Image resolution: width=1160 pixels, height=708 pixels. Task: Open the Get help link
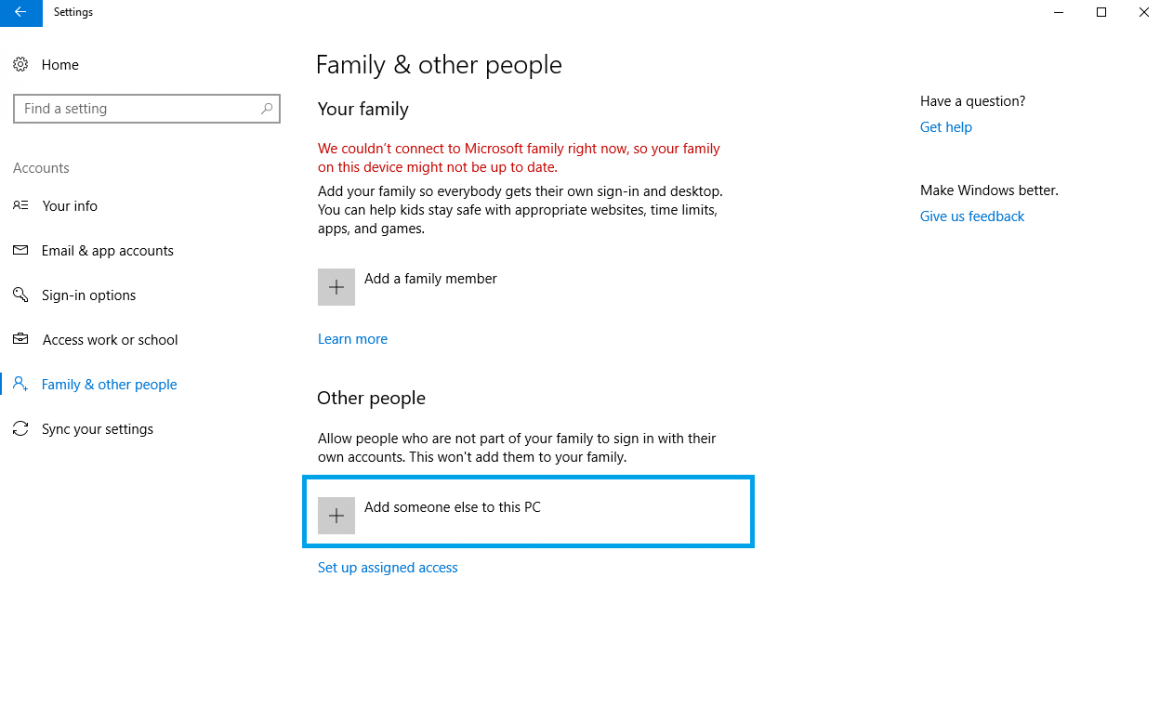(x=945, y=127)
